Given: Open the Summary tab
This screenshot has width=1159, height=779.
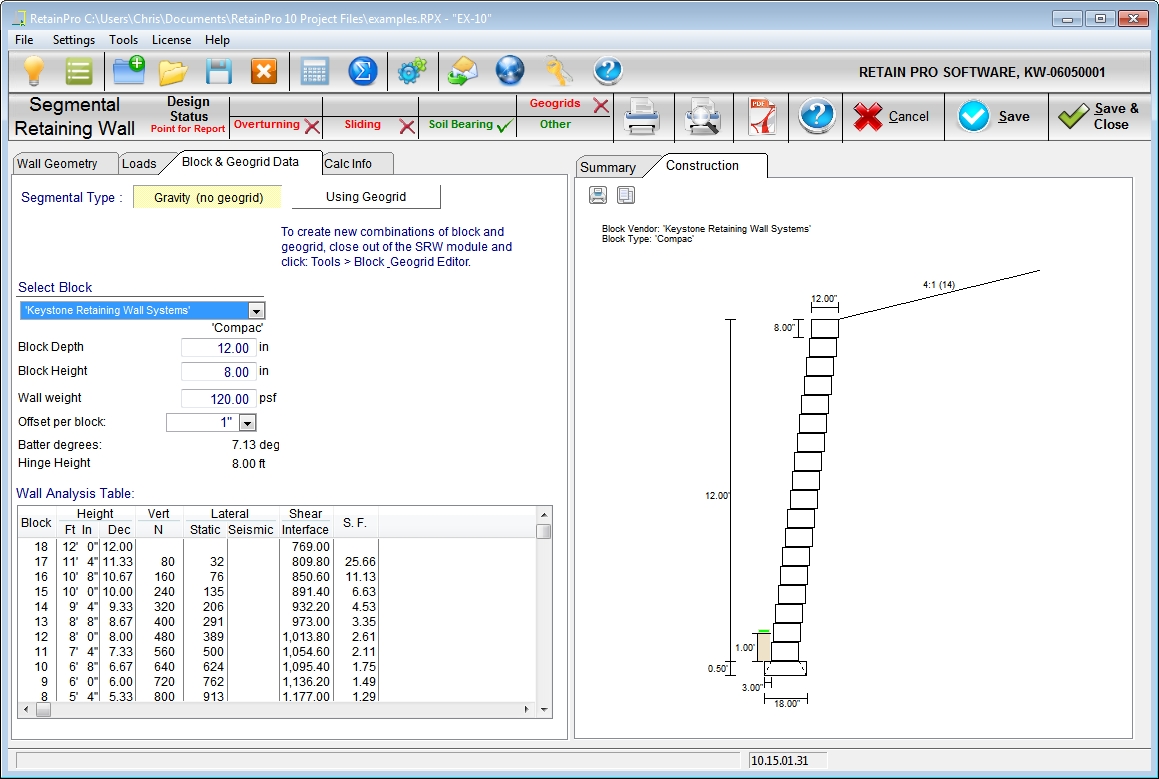Looking at the screenshot, I should click(607, 167).
